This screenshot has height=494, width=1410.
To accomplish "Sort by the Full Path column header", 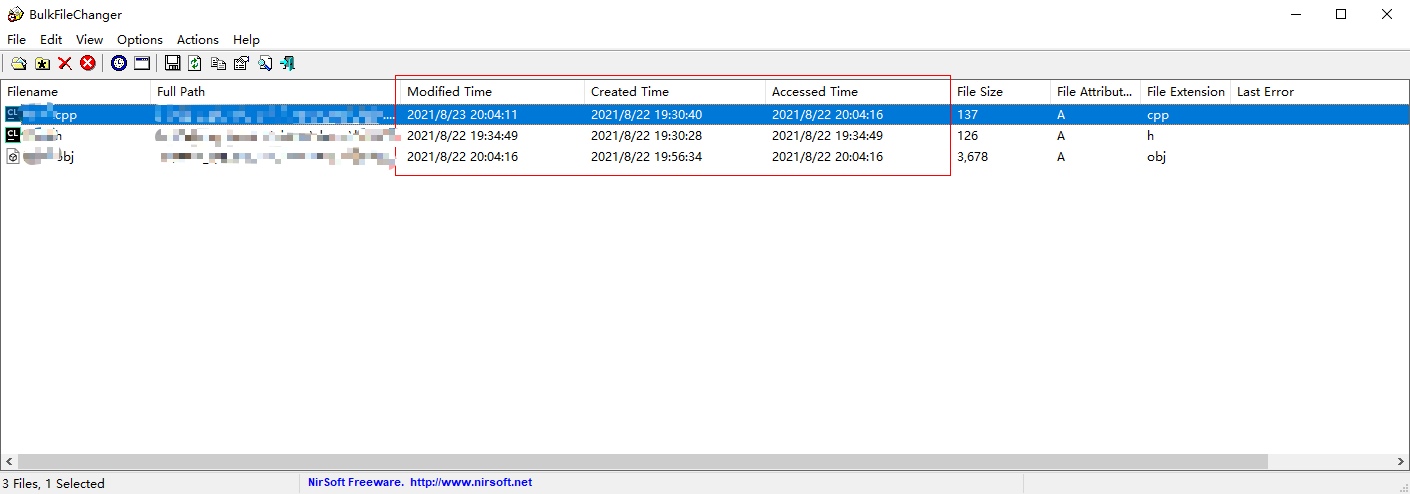I will [x=275, y=92].
